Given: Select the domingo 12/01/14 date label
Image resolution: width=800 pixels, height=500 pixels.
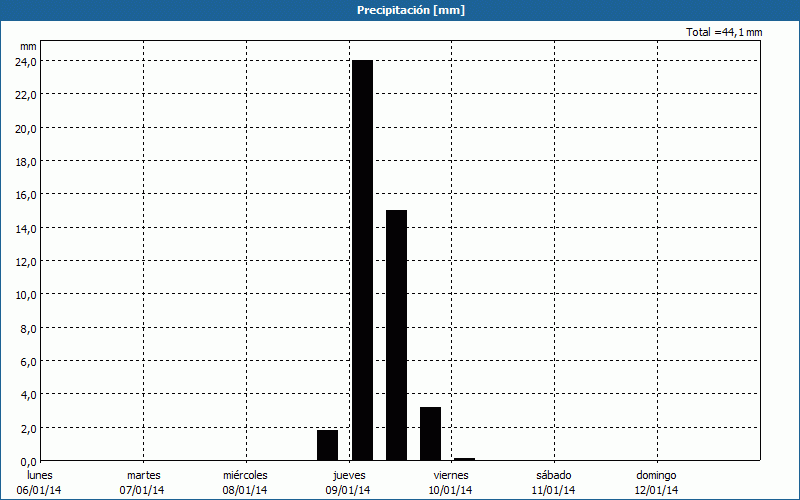Looking at the screenshot, I should 656,482.
